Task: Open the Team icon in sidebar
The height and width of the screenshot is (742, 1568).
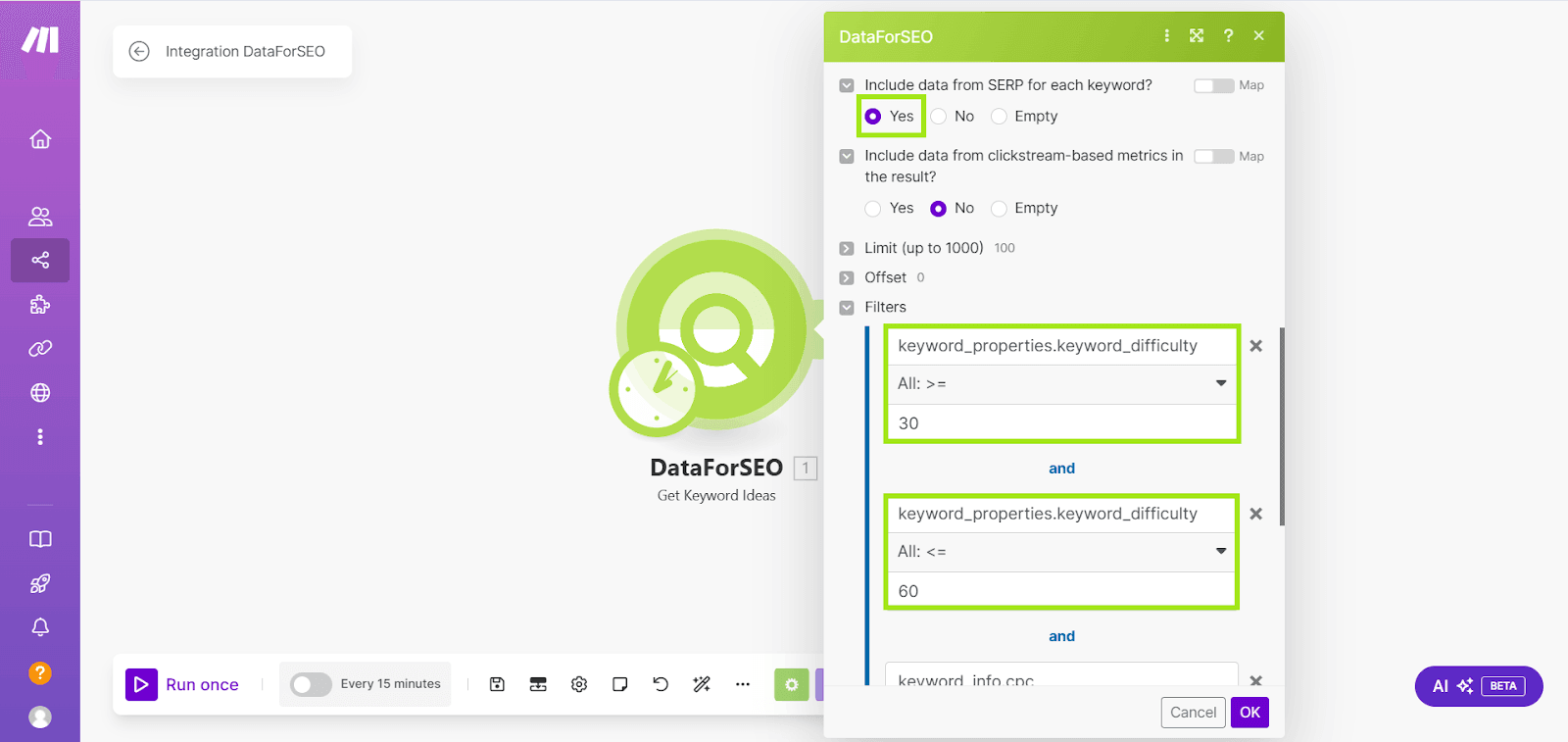Action: pyautogui.click(x=40, y=217)
